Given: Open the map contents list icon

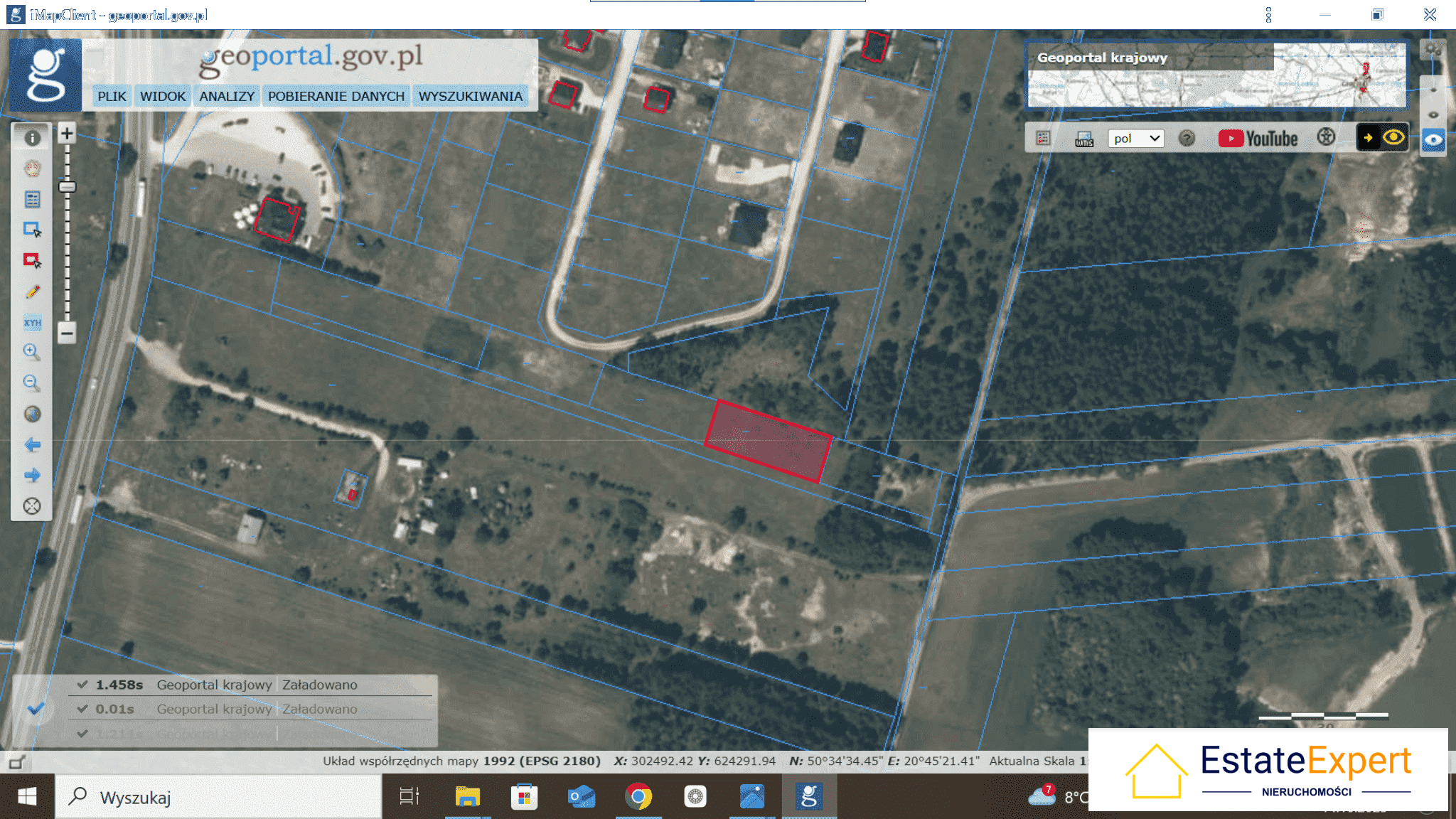Looking at the screenshot, I should 32,199.
